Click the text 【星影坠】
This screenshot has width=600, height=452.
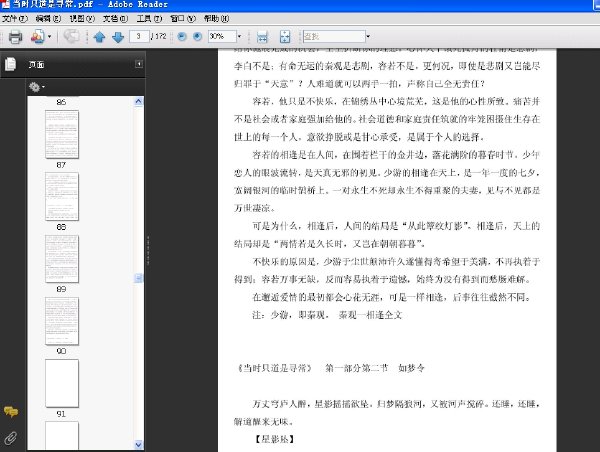point(275,439)
